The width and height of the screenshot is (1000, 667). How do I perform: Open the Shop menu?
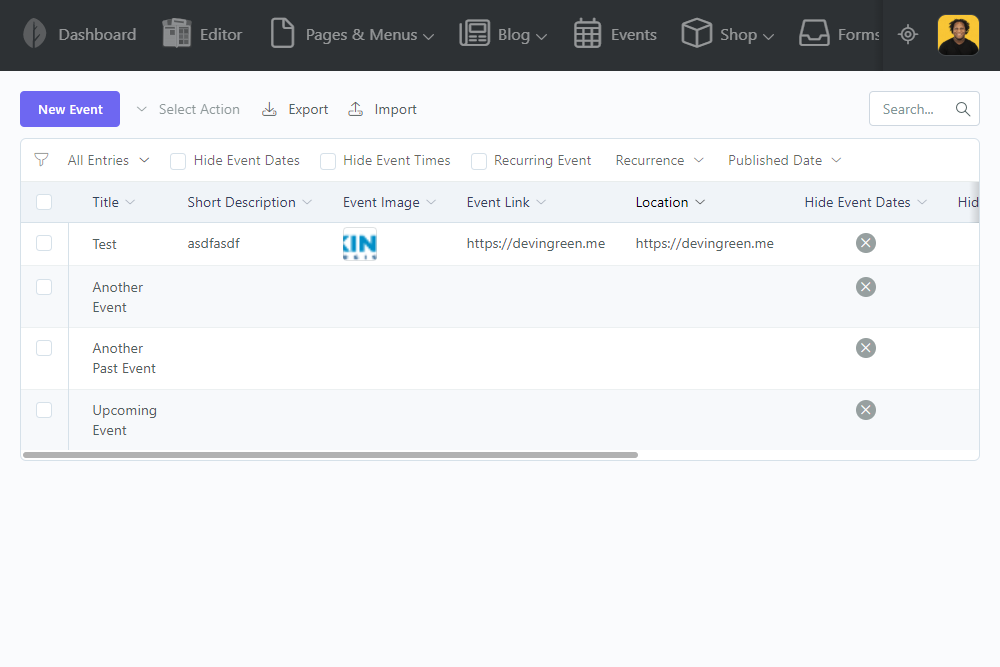[747, 34]
